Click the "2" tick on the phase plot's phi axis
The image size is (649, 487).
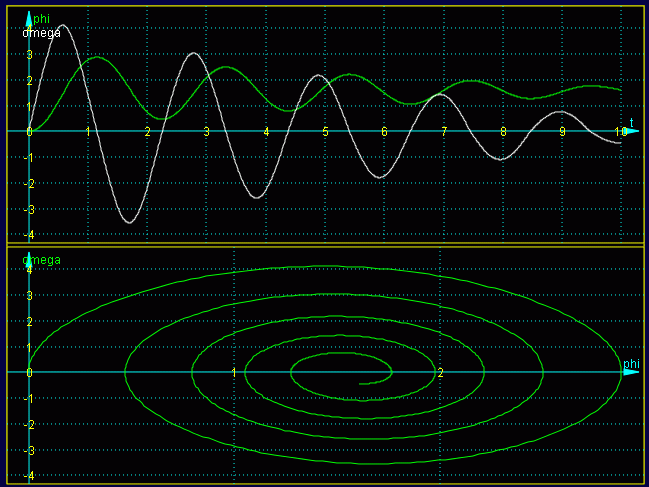point(441,373)
